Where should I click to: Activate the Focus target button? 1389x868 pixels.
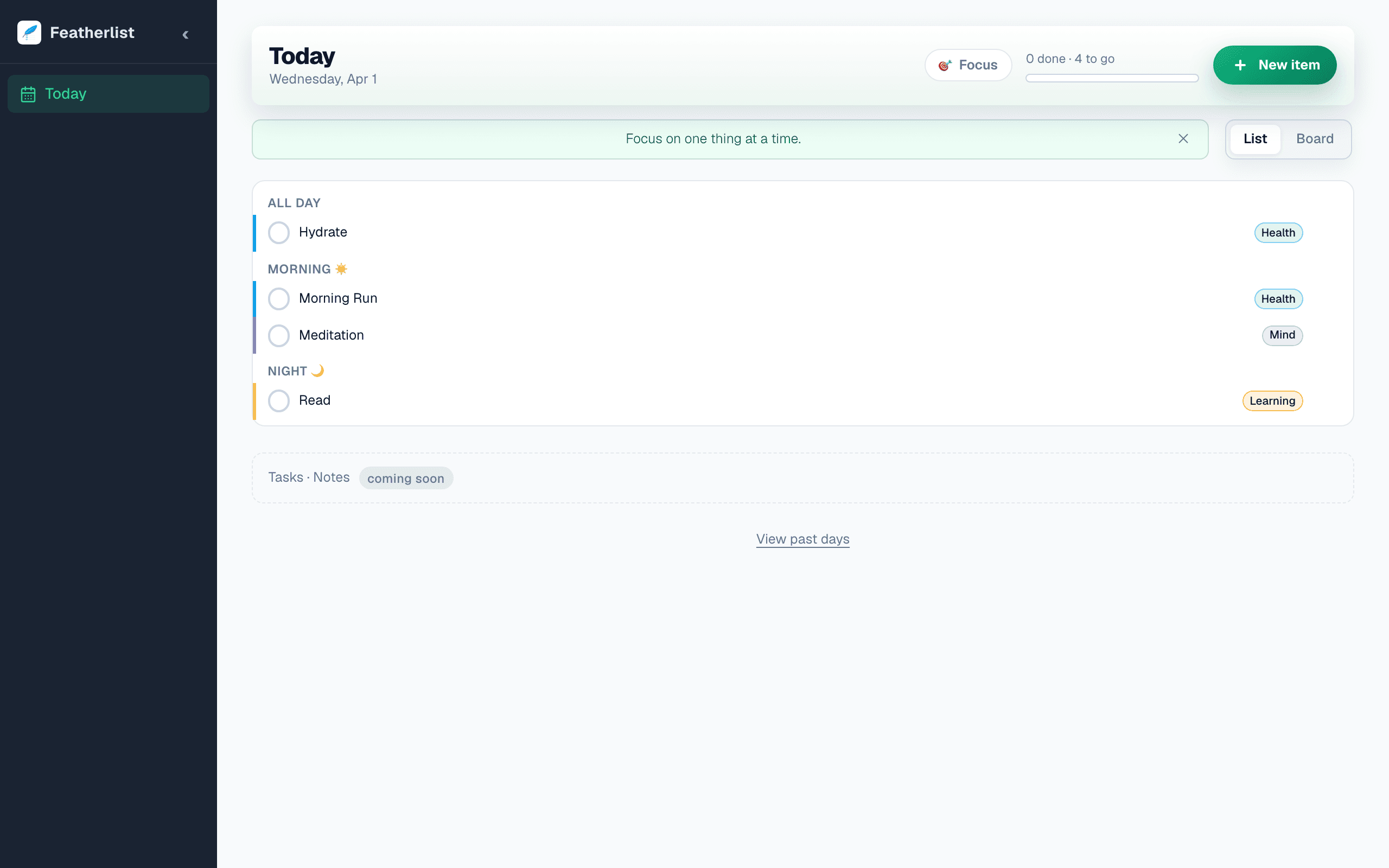click(x=968, y=65)
